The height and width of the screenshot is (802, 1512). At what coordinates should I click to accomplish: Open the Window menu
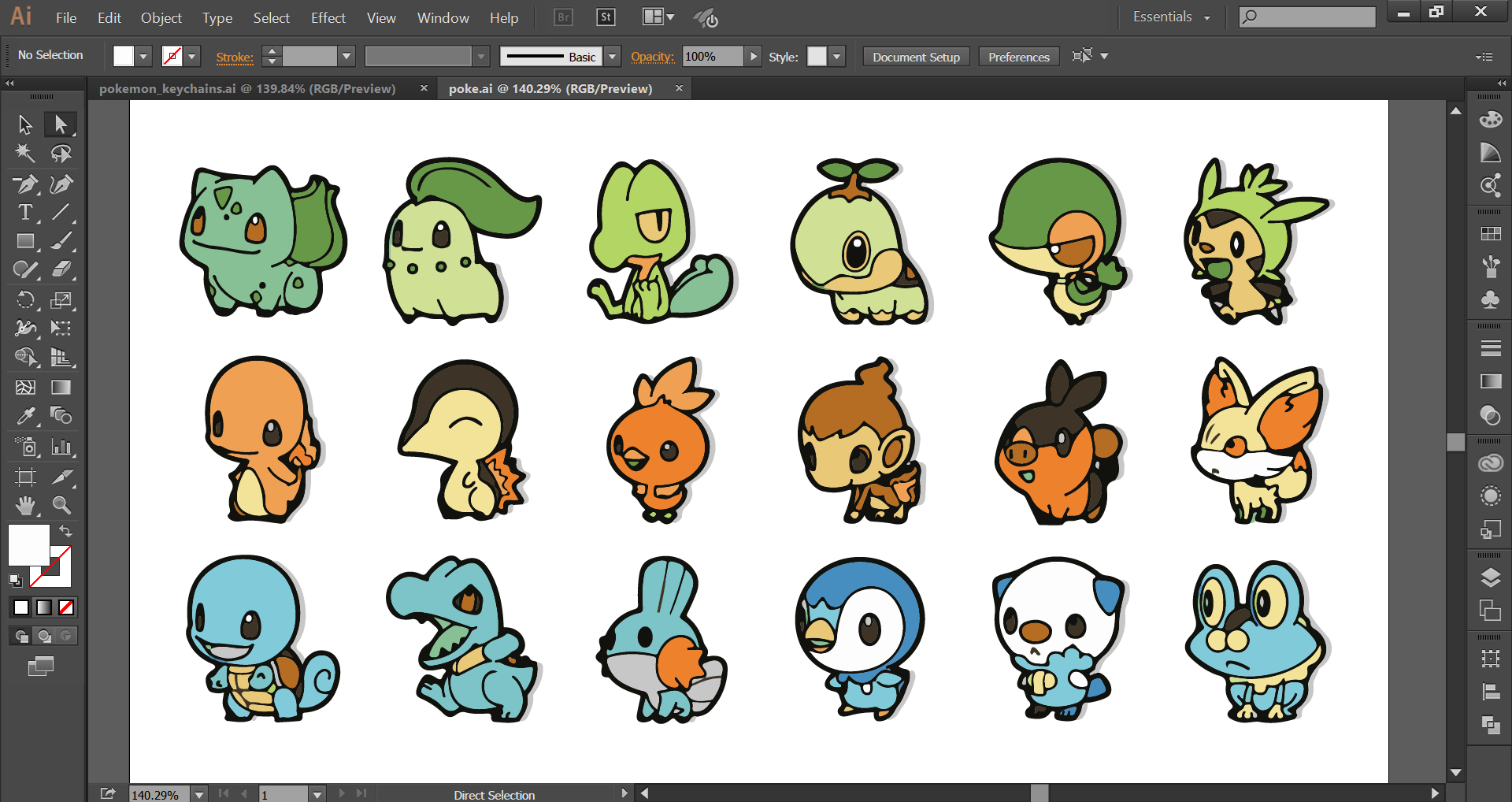coord(443,17)
